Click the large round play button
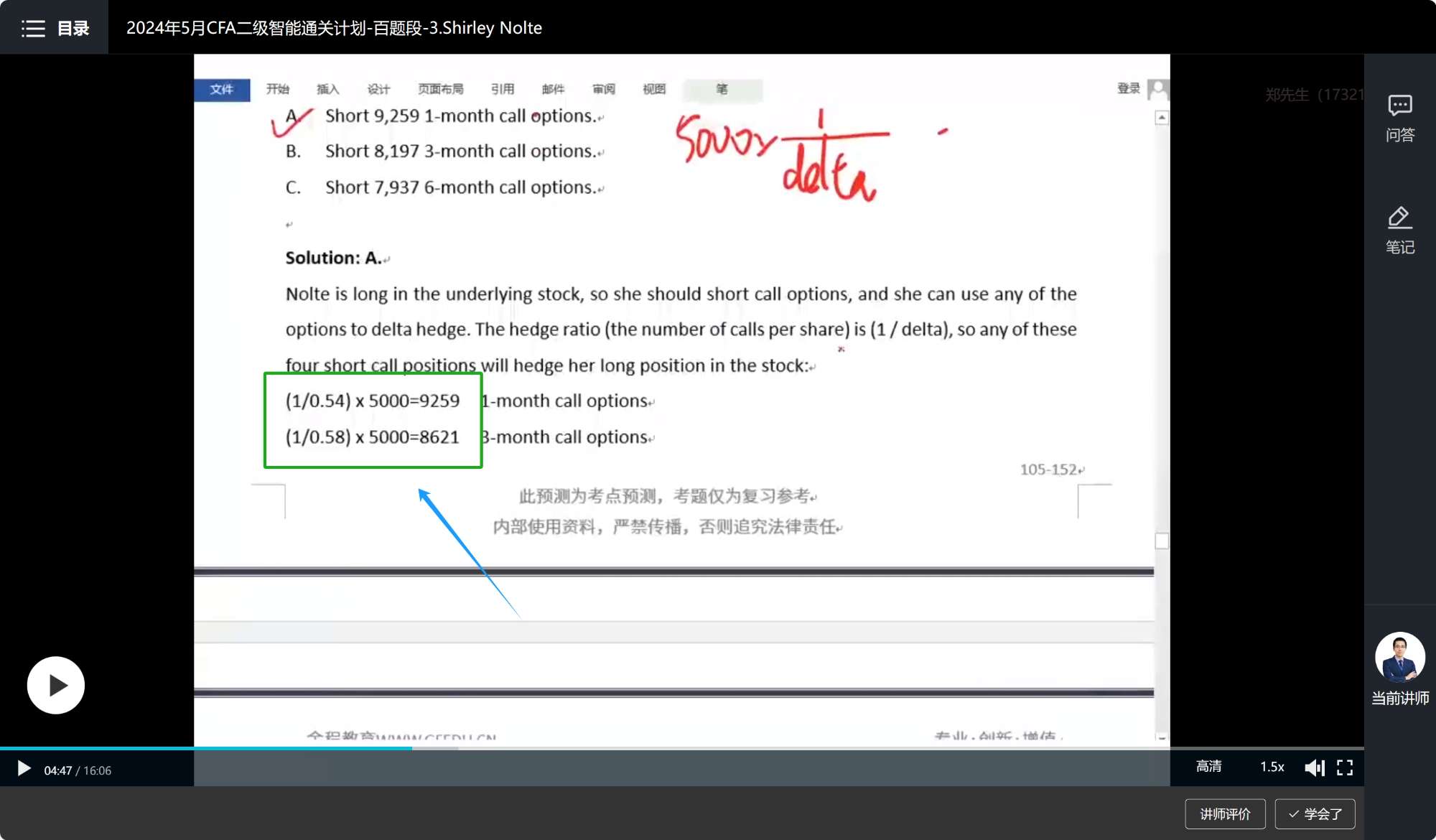This screenshot has height=840, width=1436. [56, 685]
